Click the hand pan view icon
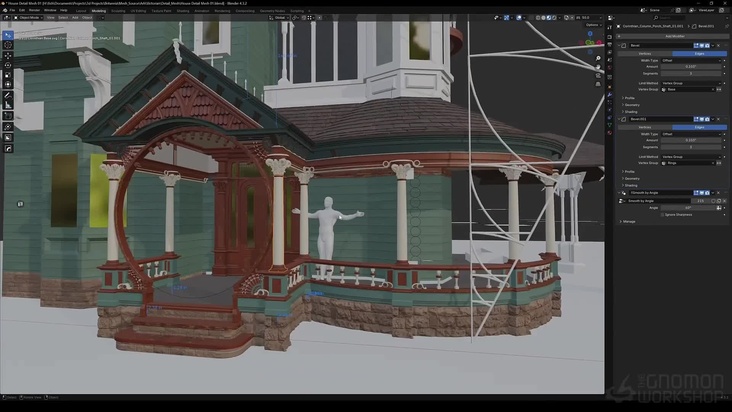 [x=598, y=67]
